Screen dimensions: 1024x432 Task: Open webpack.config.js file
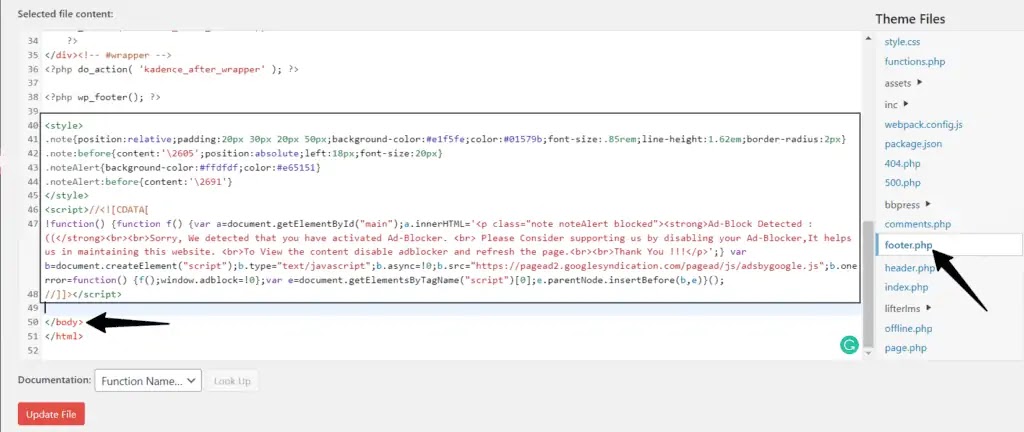coord(923,124)
